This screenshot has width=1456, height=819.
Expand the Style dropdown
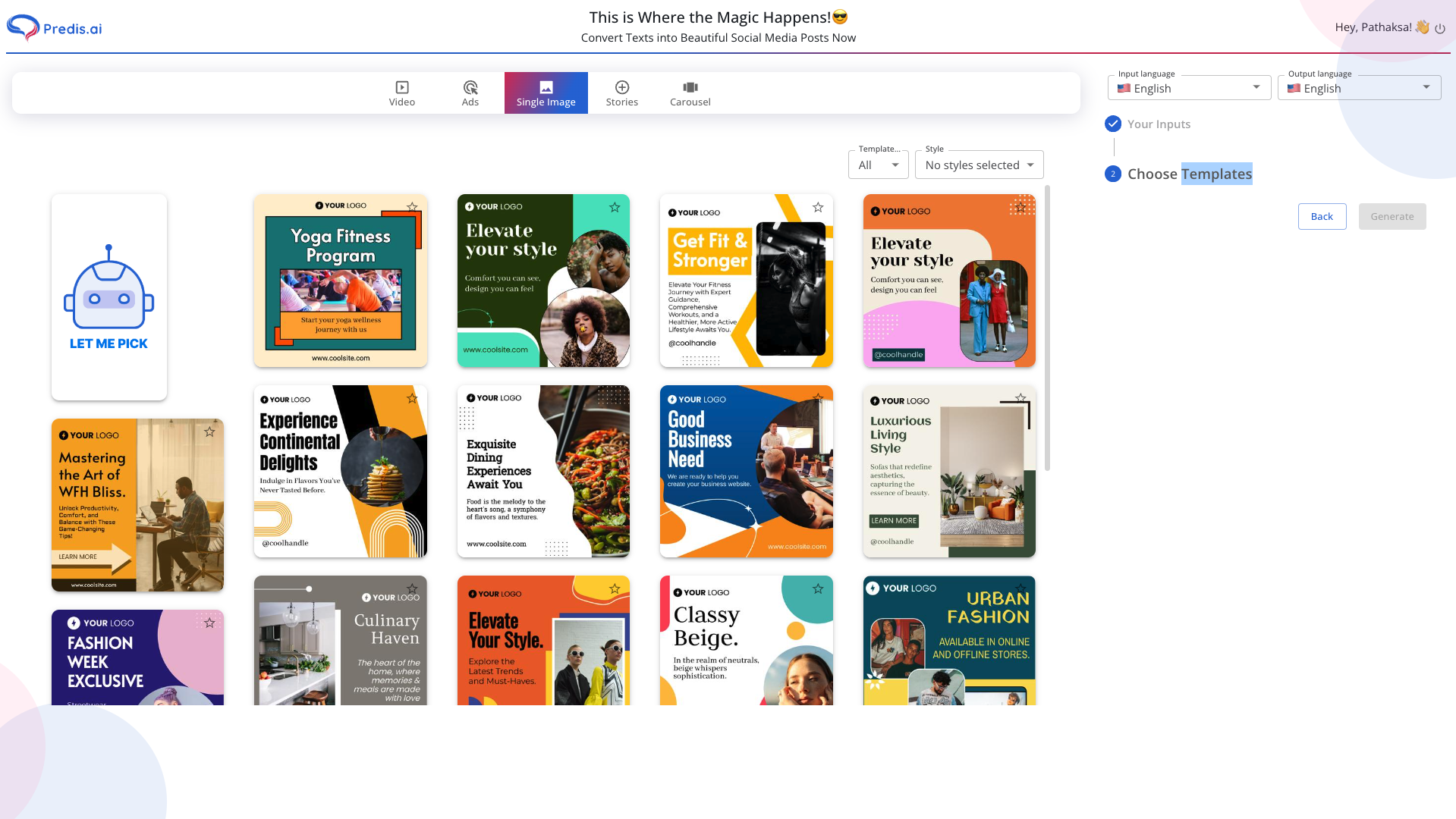pyautogui.click(x=979, y=165)
